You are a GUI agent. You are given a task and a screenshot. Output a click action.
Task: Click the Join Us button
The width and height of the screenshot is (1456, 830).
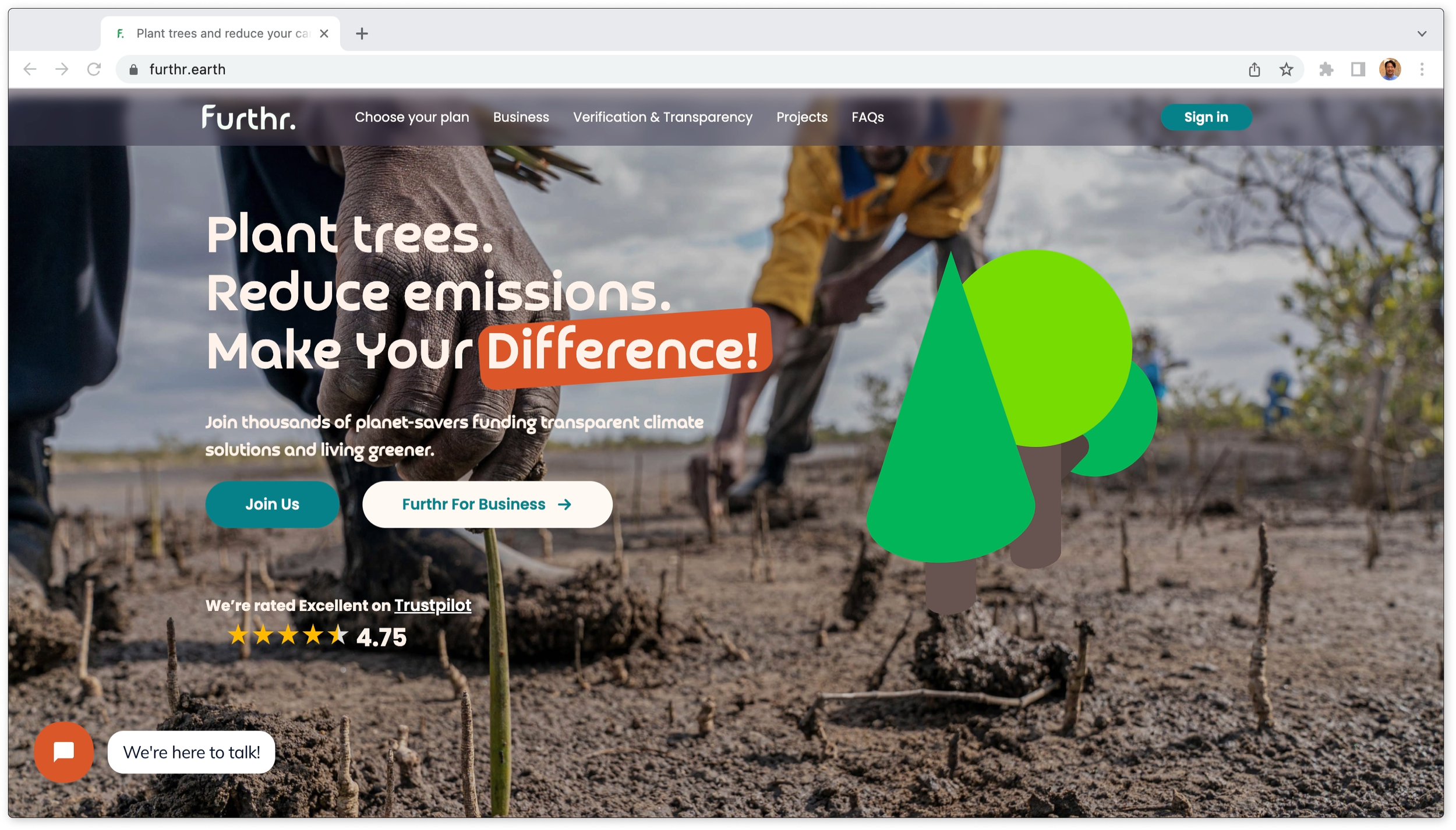(272, 504)
